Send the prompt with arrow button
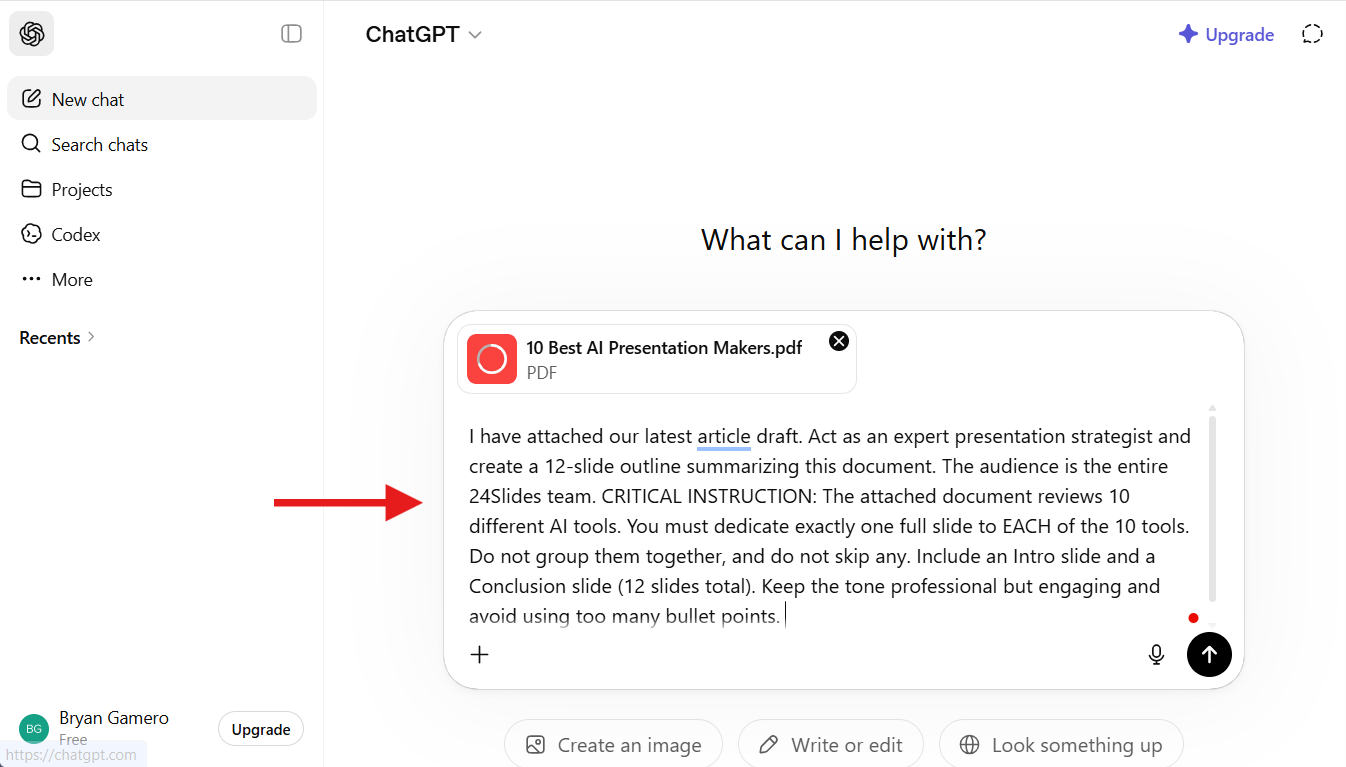Image resolution: width=1346 pixels, height=767 pixels. click(x=1209, y=655)
